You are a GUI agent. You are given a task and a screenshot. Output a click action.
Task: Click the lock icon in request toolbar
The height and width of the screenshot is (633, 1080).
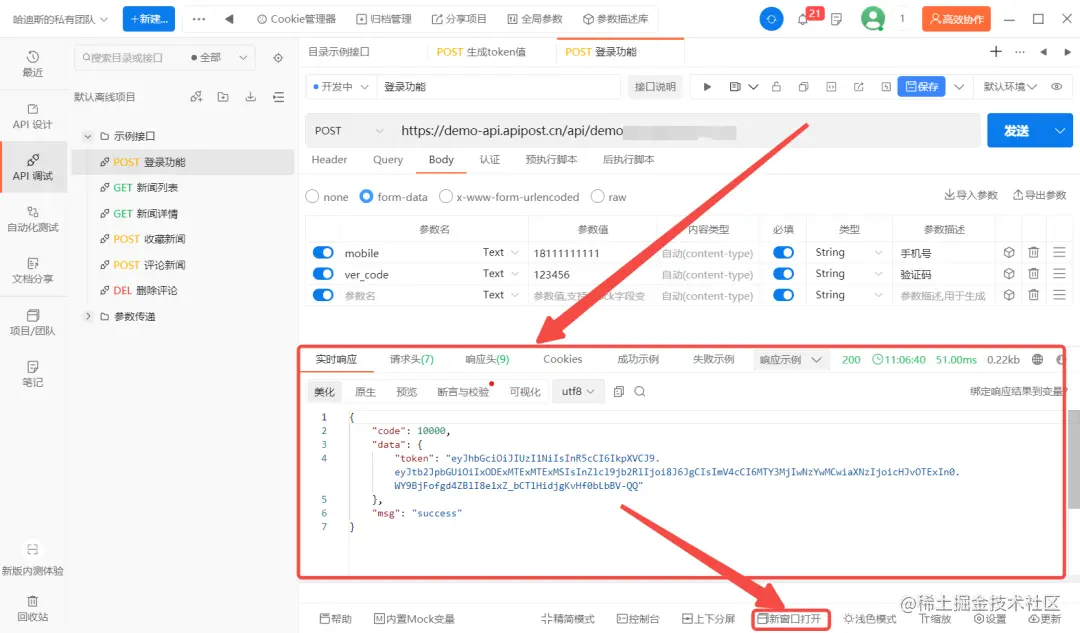[x=776, y=87]
